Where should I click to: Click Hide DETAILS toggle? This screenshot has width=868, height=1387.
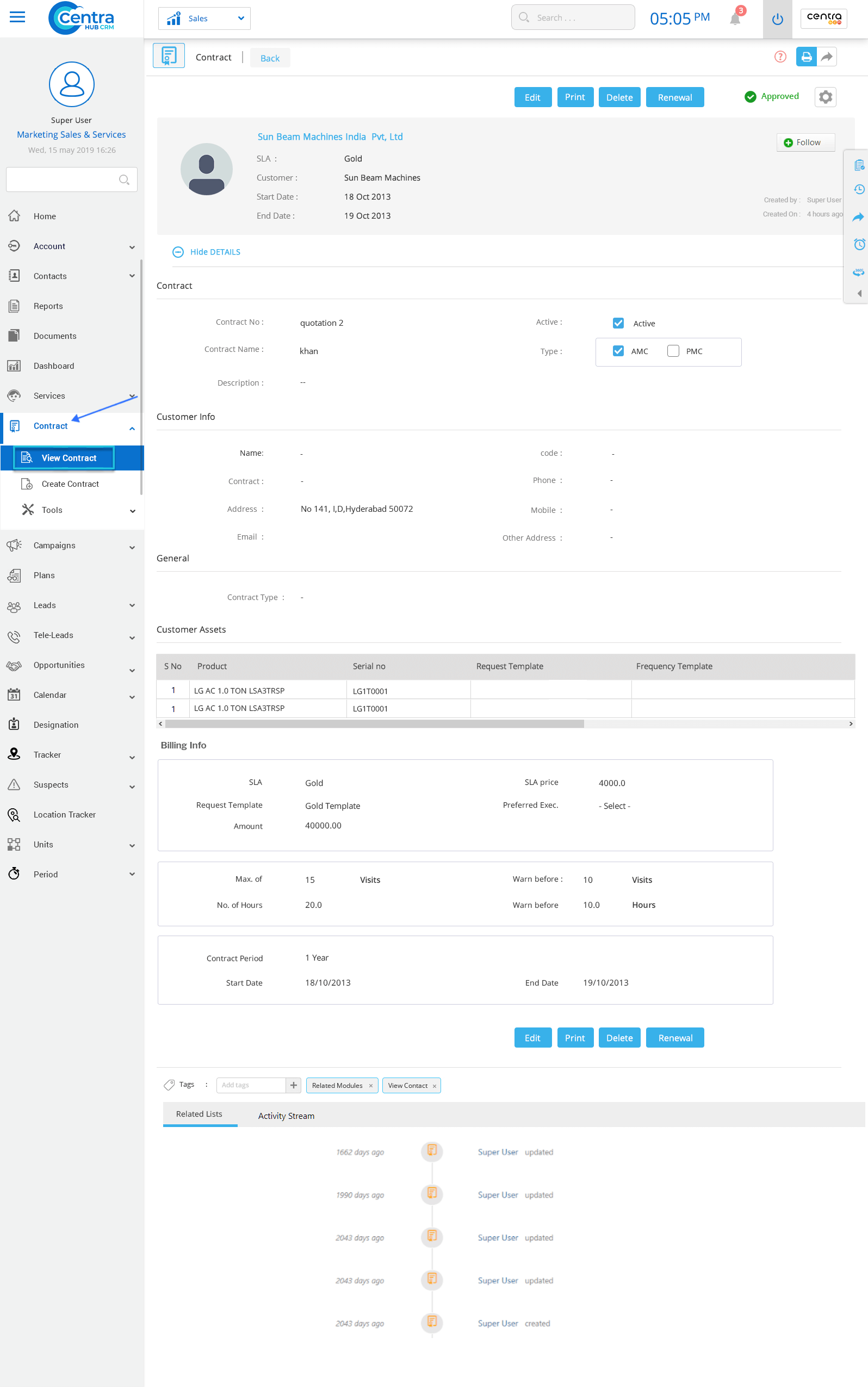[x=207, y=252]
